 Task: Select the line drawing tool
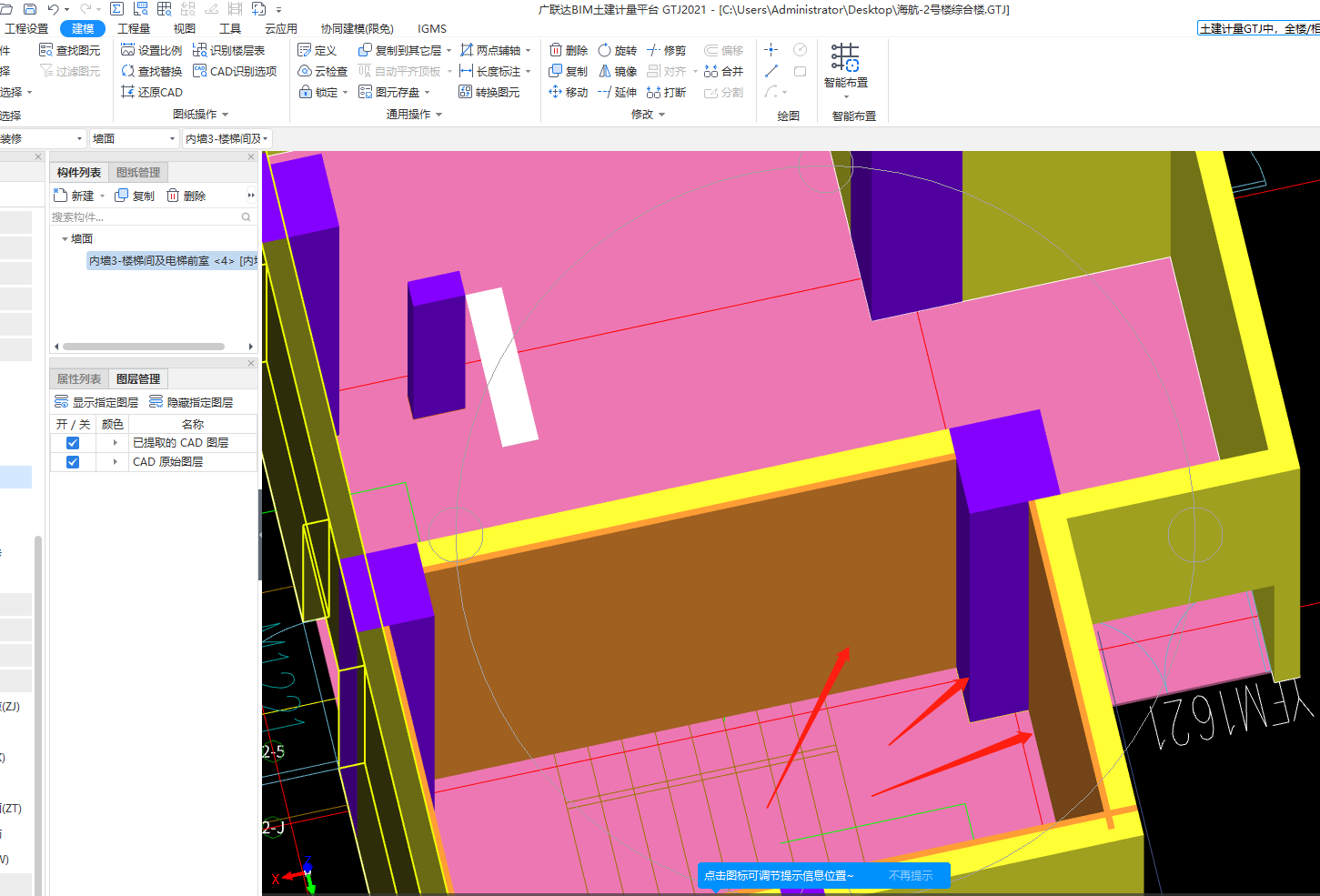771,71
